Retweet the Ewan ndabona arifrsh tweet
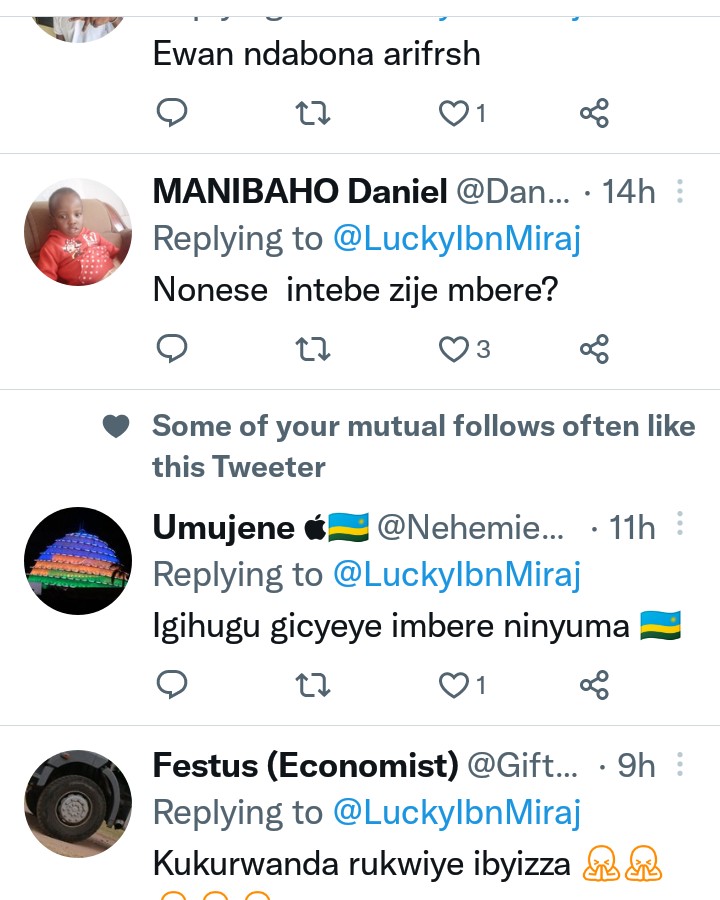Image resolution: width=720 pixels, height=900 pixels. tap(313, 113)
